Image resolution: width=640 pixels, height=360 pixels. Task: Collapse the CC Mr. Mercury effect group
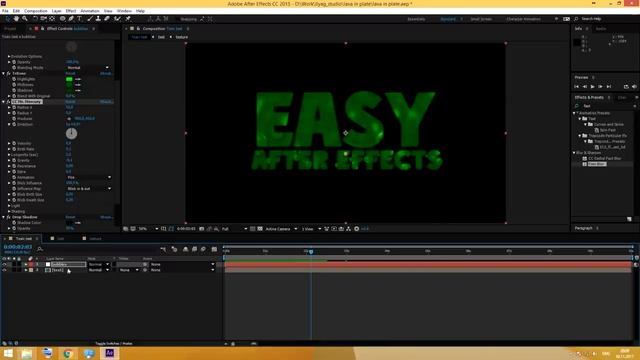[x=4, y=102]
